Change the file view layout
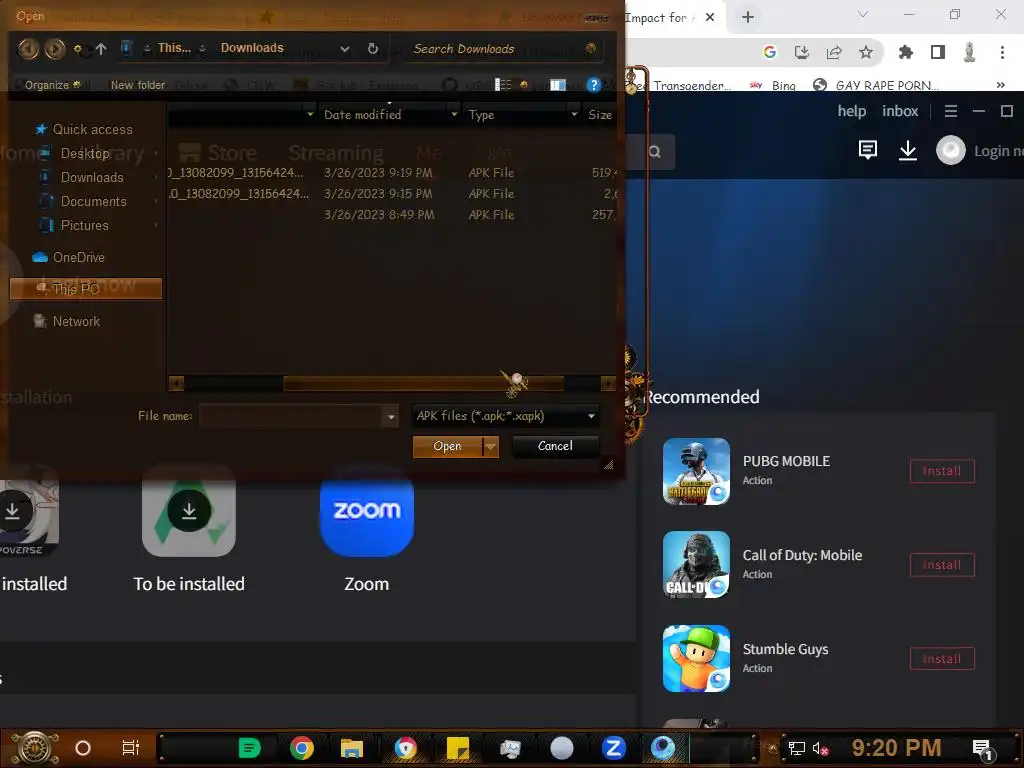The height and width of the screenshot is (768, 1024). coord(503,85)
